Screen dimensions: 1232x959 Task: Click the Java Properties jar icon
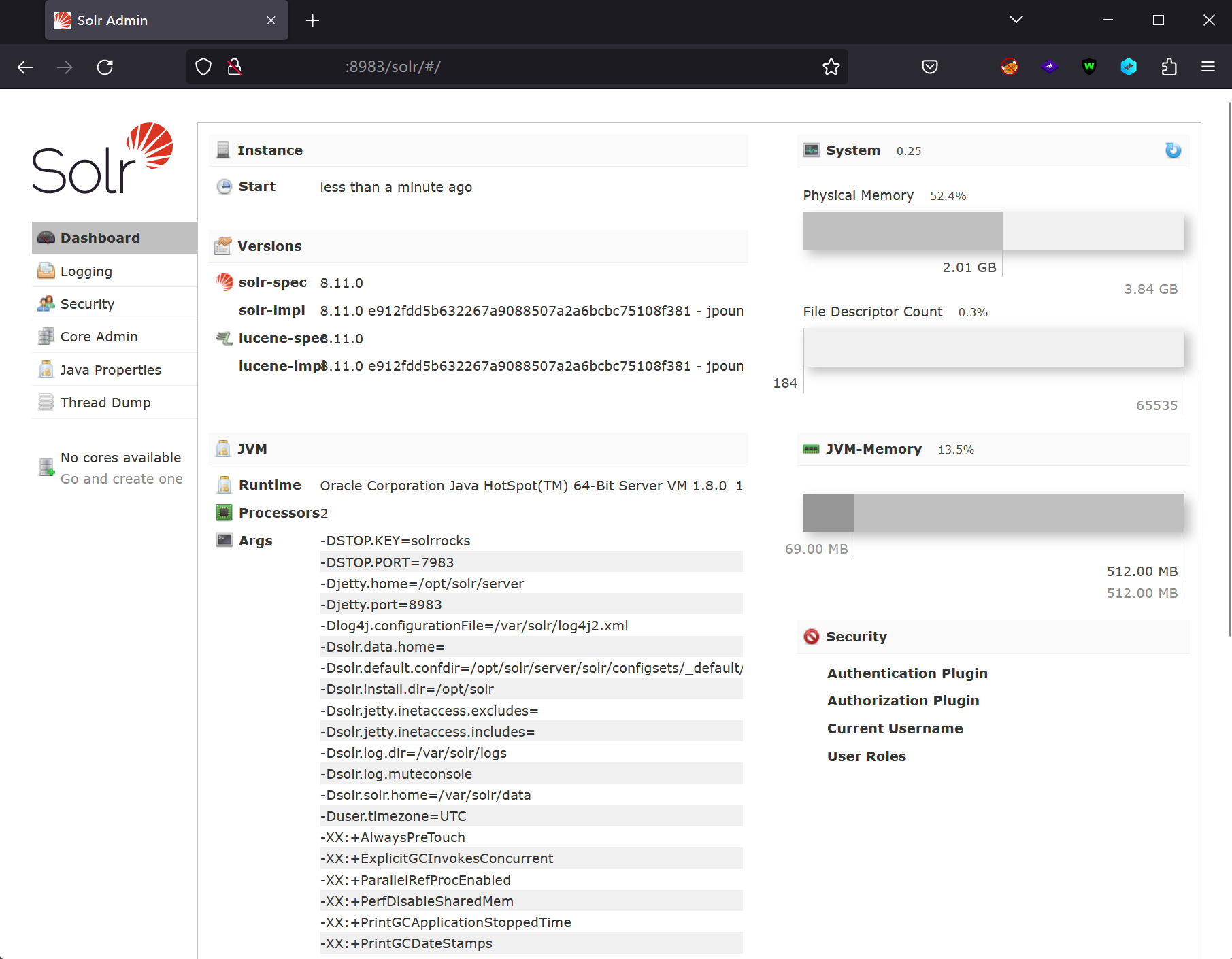[46, 369]
